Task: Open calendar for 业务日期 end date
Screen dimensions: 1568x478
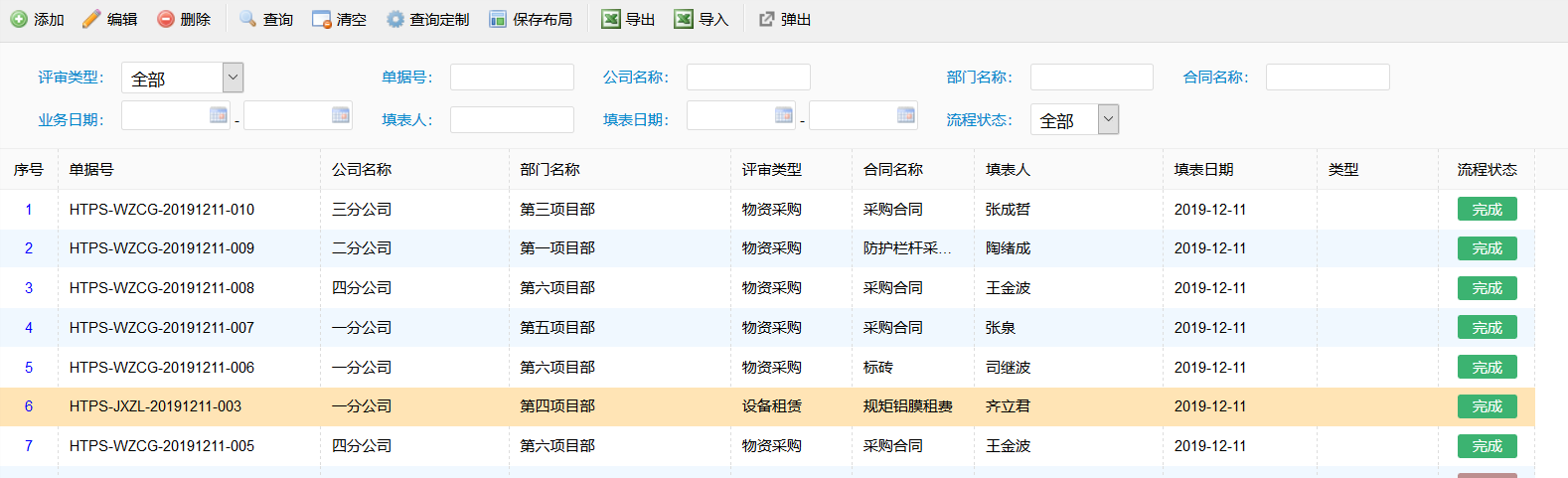Action: [341, 115]
